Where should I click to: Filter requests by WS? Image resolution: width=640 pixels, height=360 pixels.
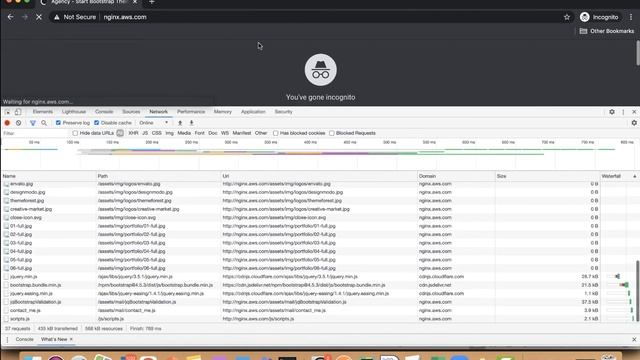225,133
